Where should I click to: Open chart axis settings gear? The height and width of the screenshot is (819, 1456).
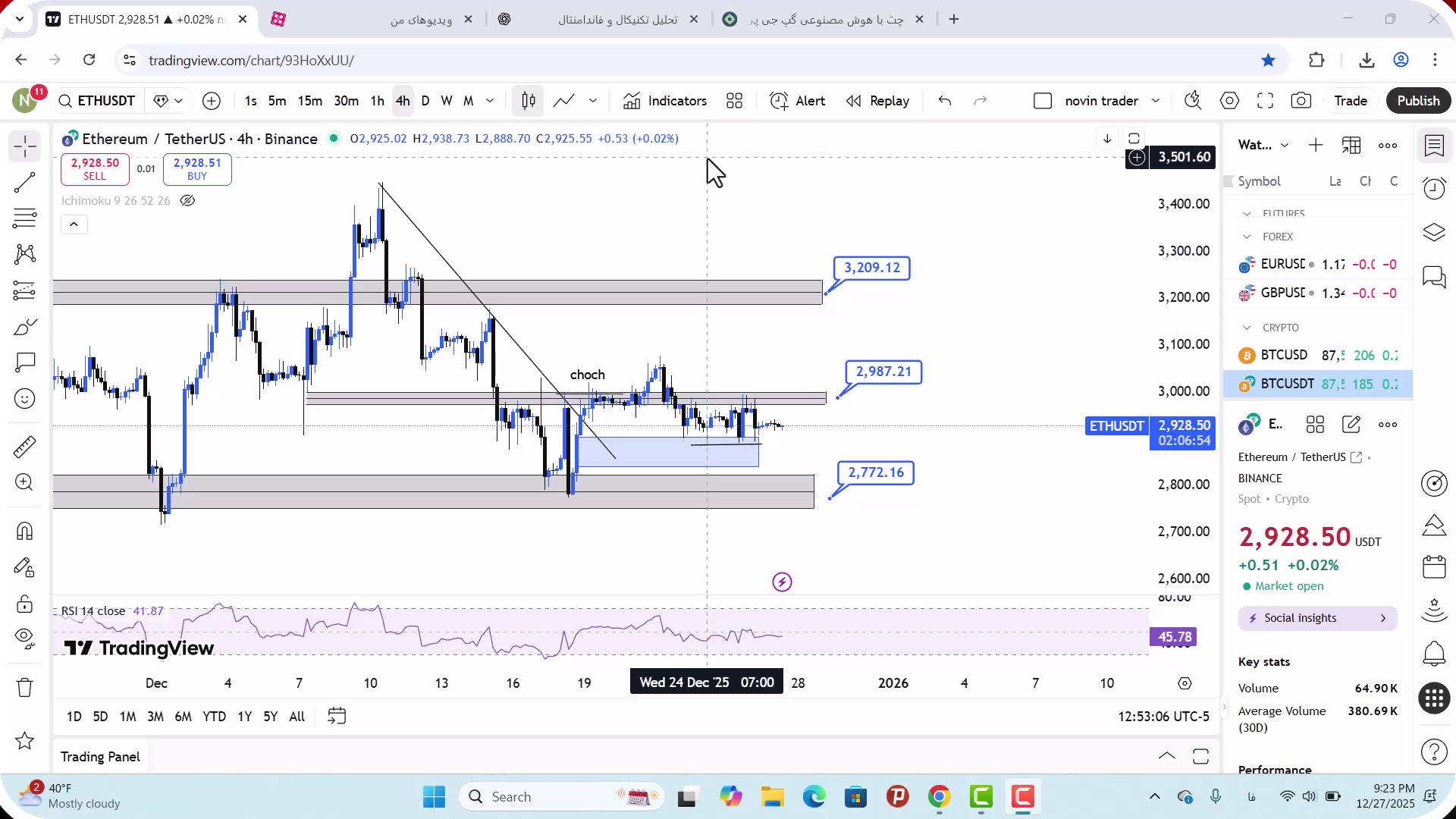[1185, 684]
